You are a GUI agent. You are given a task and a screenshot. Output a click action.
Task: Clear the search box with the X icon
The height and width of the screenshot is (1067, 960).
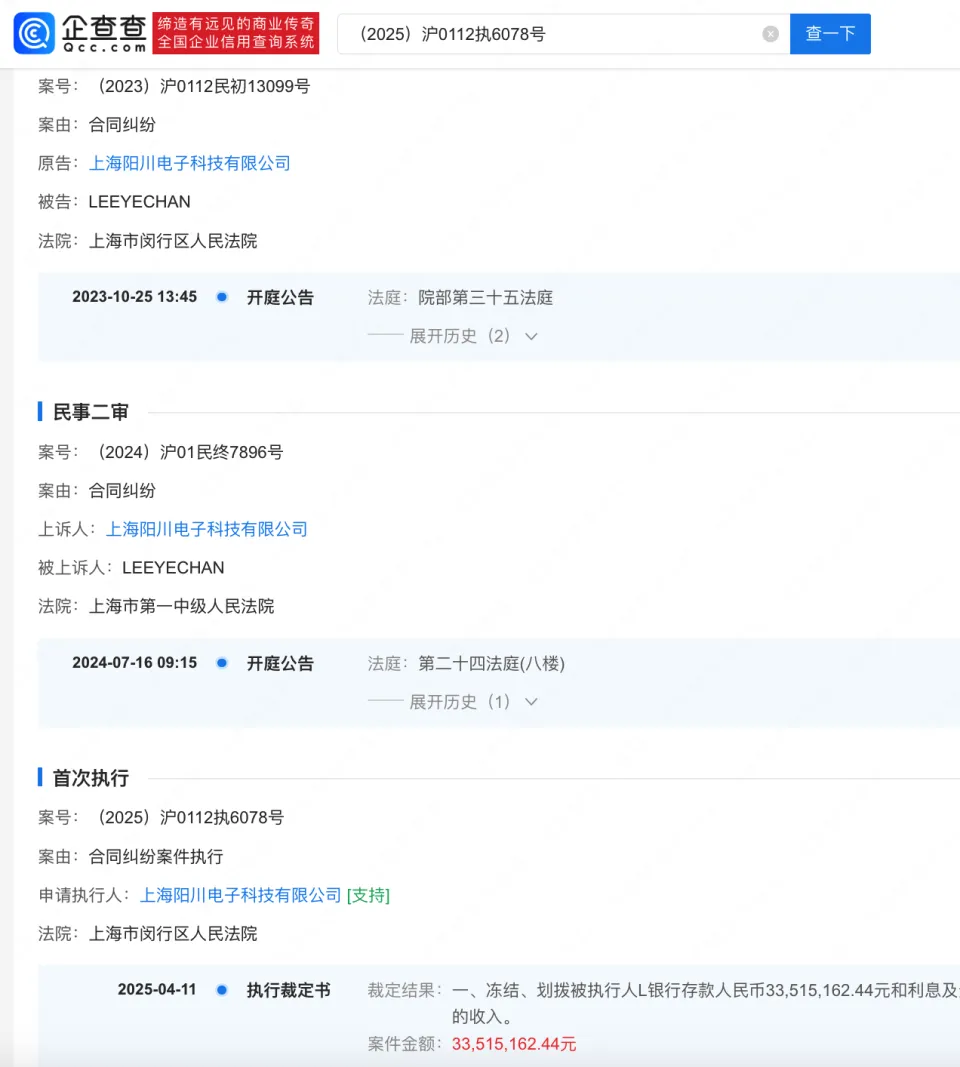pos(770,34)
